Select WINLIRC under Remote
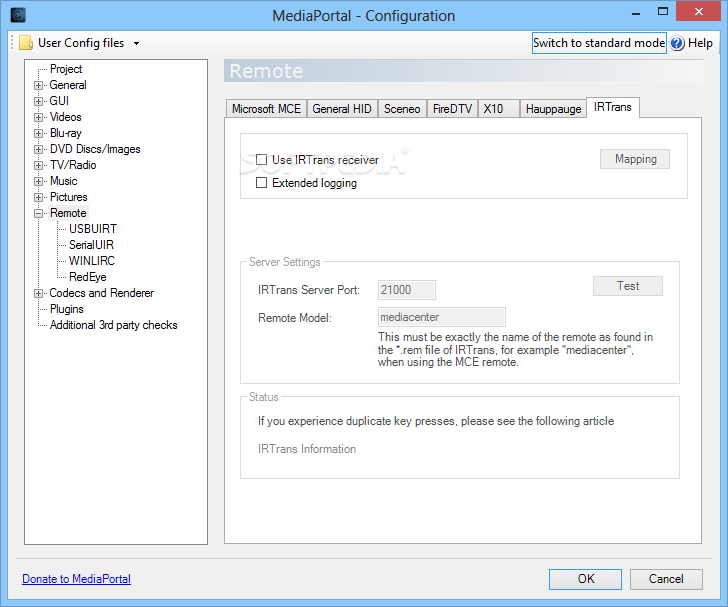The height and width of the screenshot is (607, 728). point(92,261)
